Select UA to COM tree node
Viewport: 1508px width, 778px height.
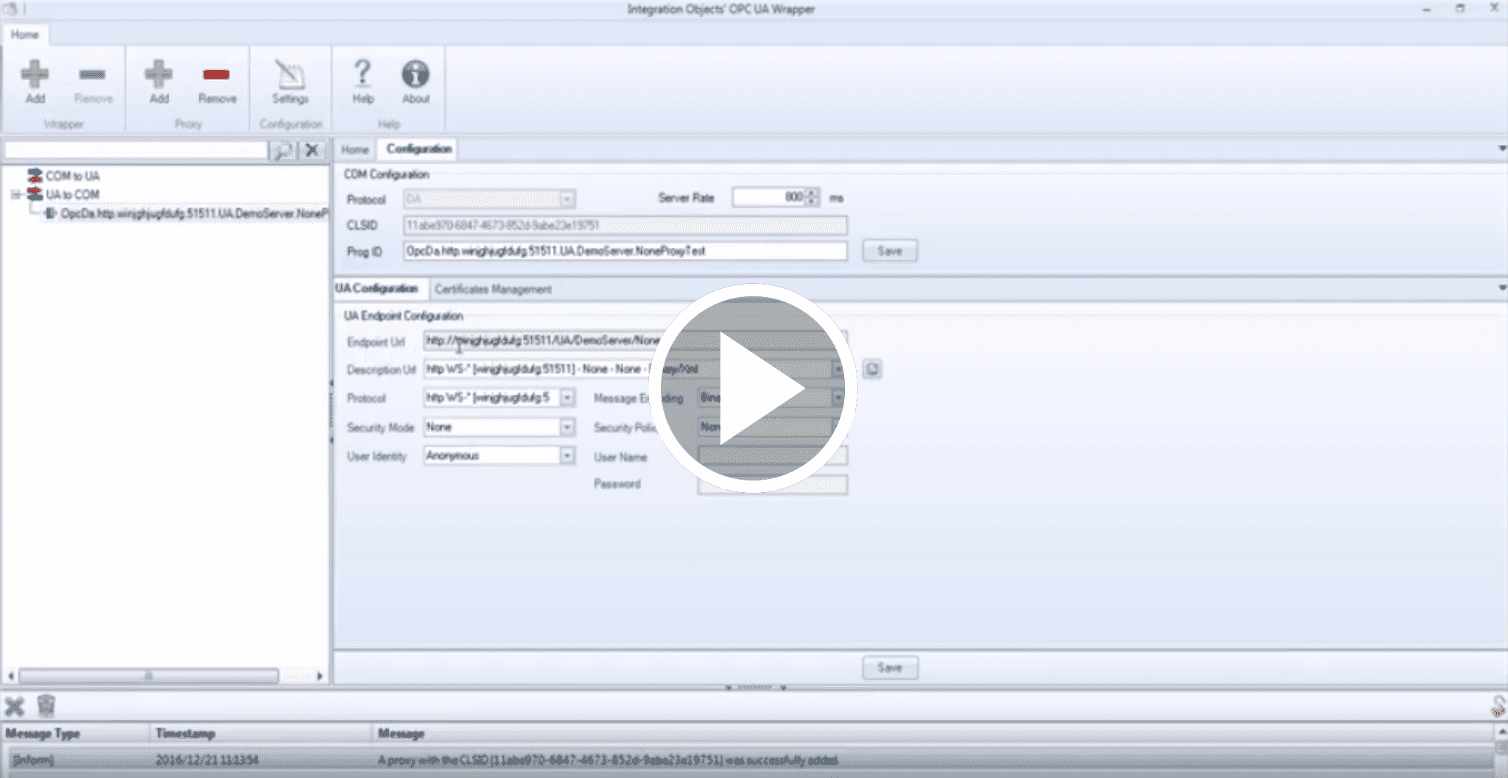pos(72,194)
